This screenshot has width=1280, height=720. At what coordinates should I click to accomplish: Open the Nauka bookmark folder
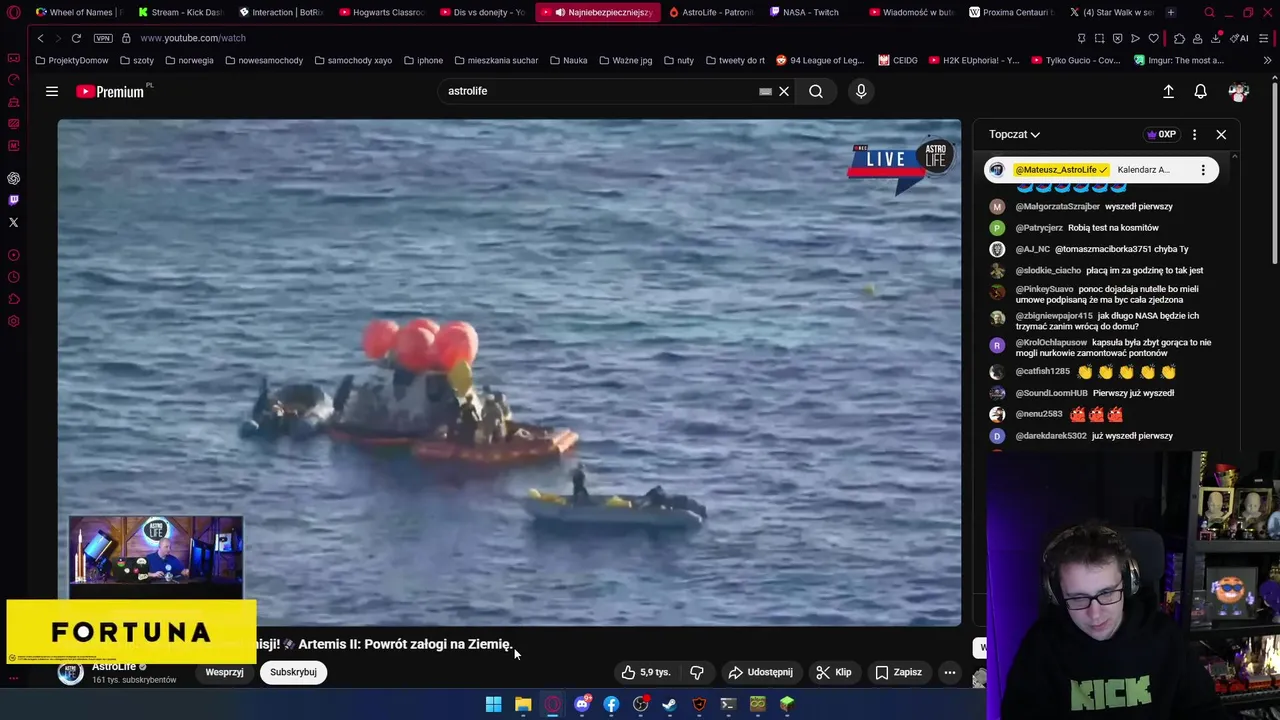(x=568, y=60)
